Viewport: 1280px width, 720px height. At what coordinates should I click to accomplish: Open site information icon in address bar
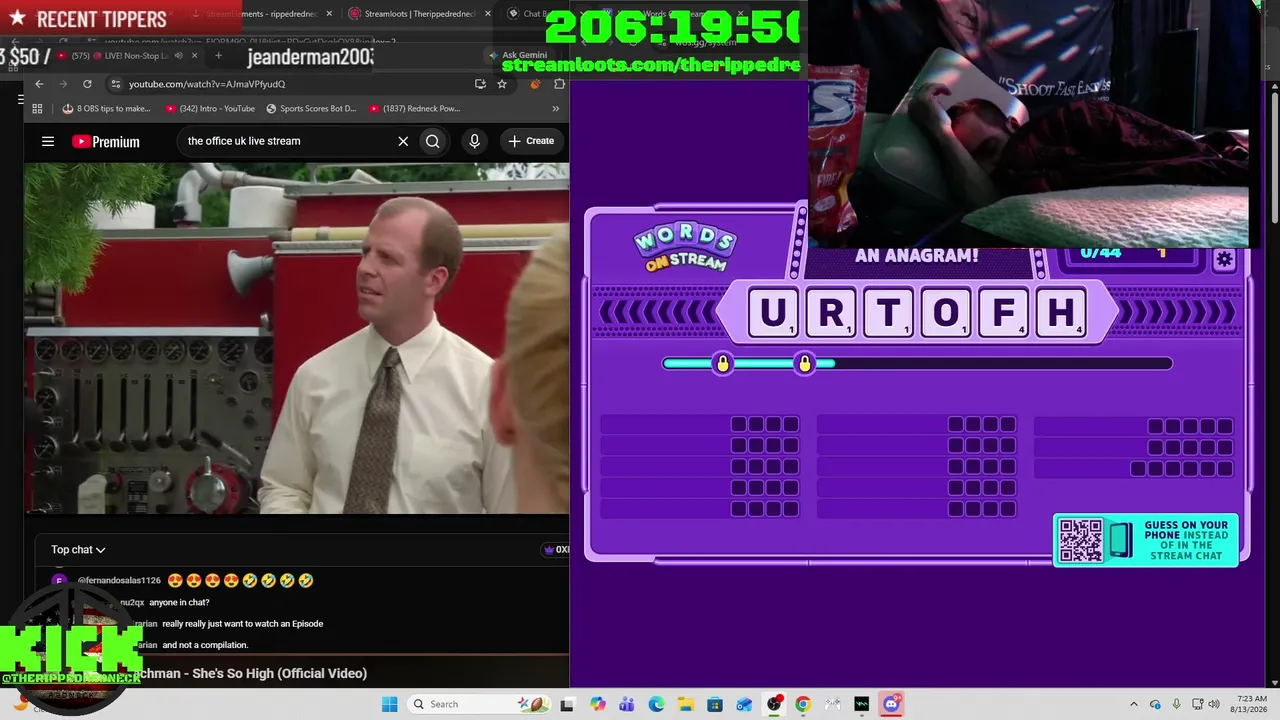click(x=116, y=84)
